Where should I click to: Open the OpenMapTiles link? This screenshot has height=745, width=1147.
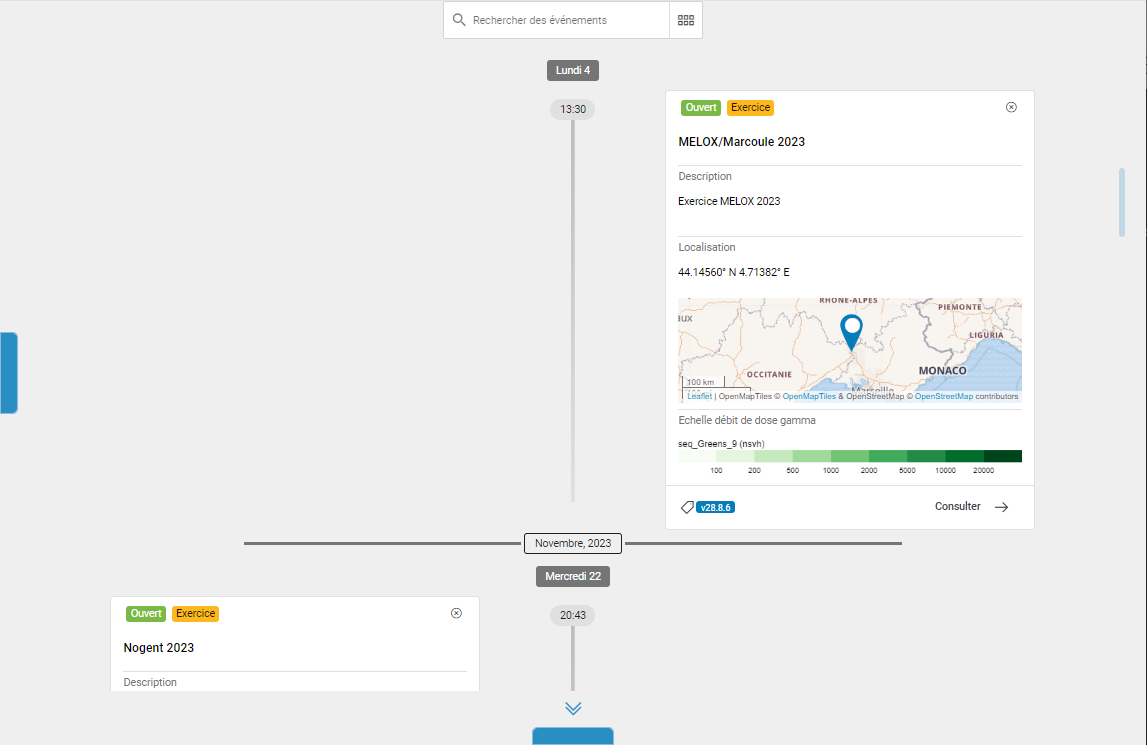(x=809, y=396)
